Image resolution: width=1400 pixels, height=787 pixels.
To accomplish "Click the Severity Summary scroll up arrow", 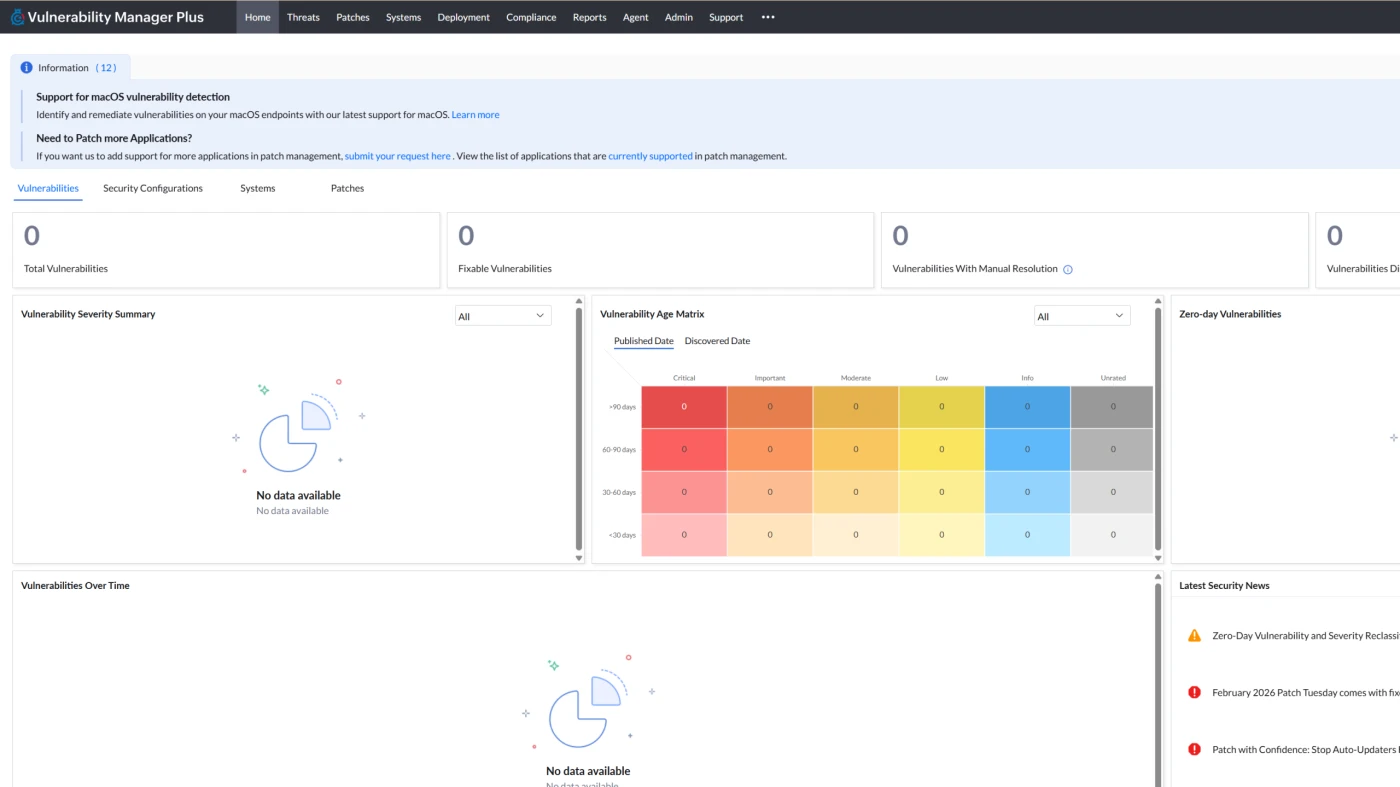I will coord(579,301).
